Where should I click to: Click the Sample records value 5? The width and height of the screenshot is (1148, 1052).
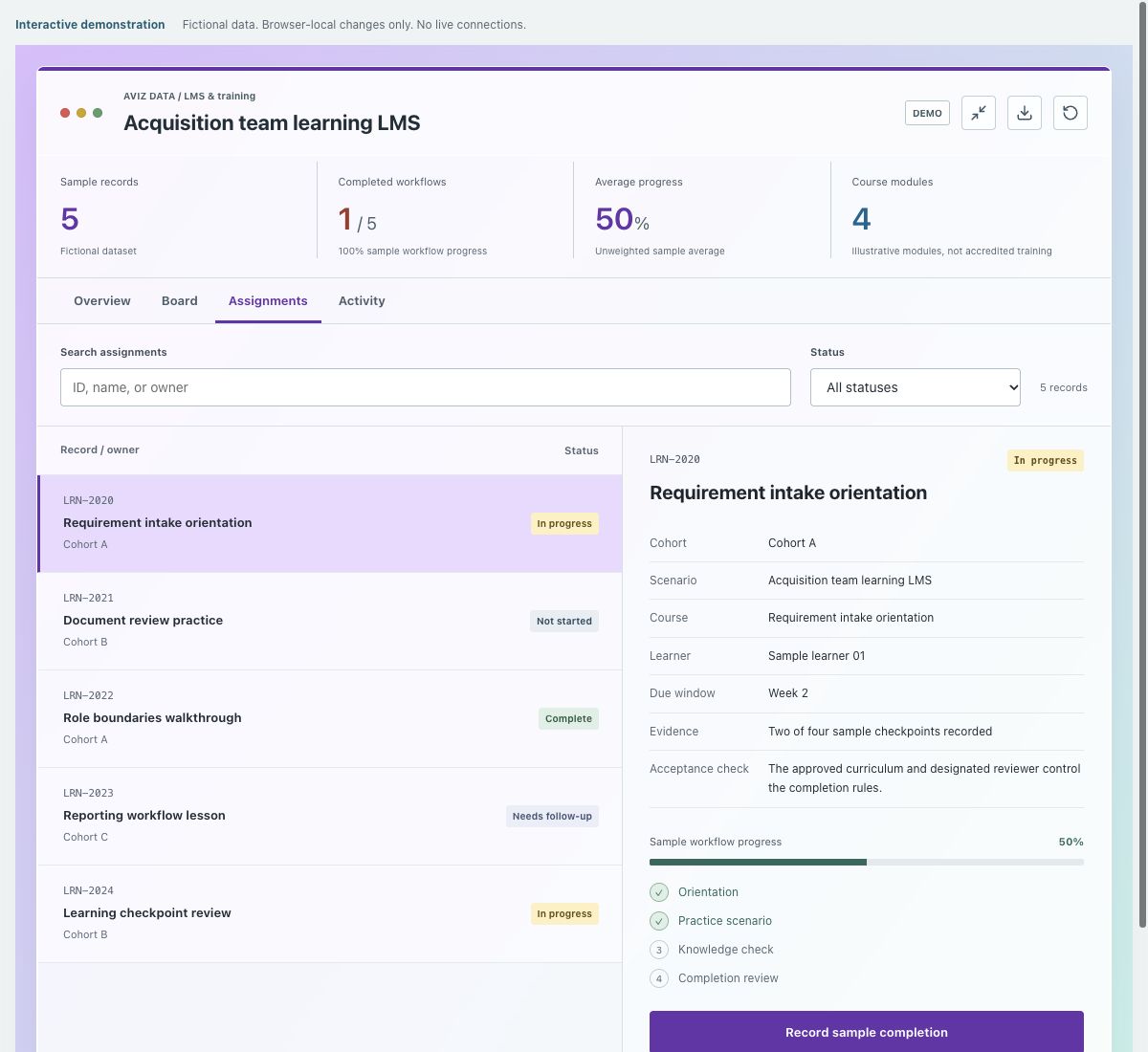click(x=70, y=219)
